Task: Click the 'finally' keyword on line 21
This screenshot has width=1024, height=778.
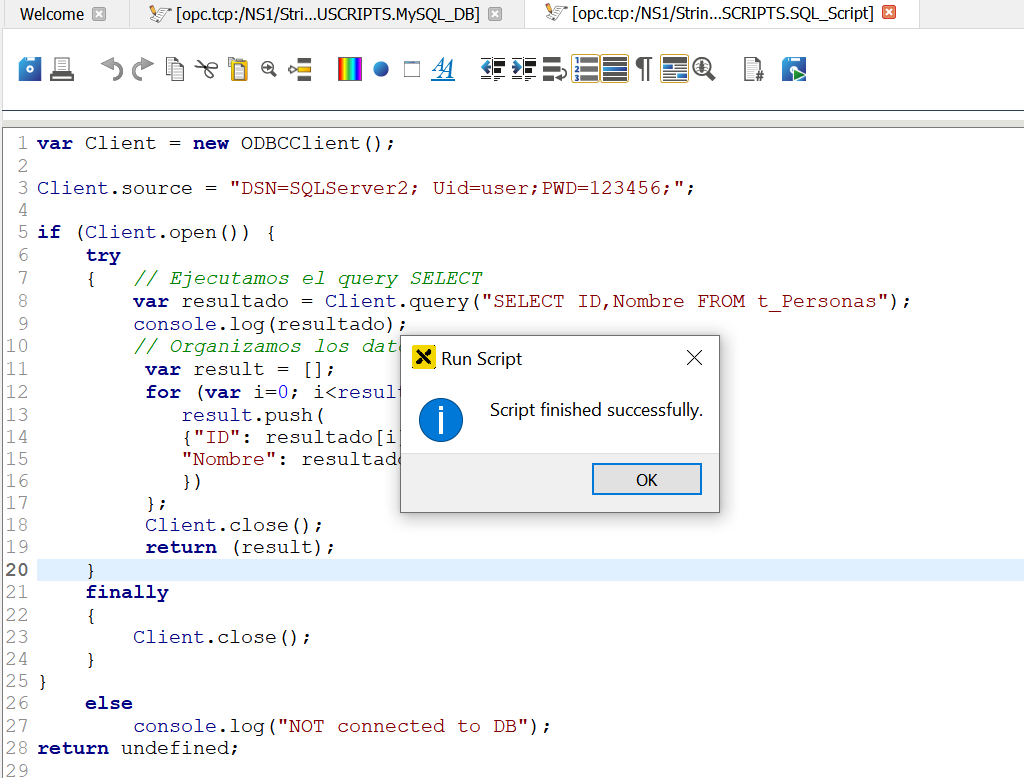Action: click(127, 592)
